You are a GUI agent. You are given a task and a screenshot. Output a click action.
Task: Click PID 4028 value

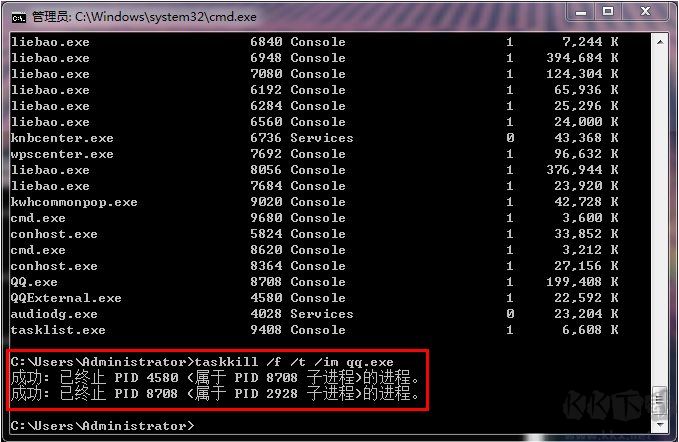pyautogui.click(x=266, y=314)
